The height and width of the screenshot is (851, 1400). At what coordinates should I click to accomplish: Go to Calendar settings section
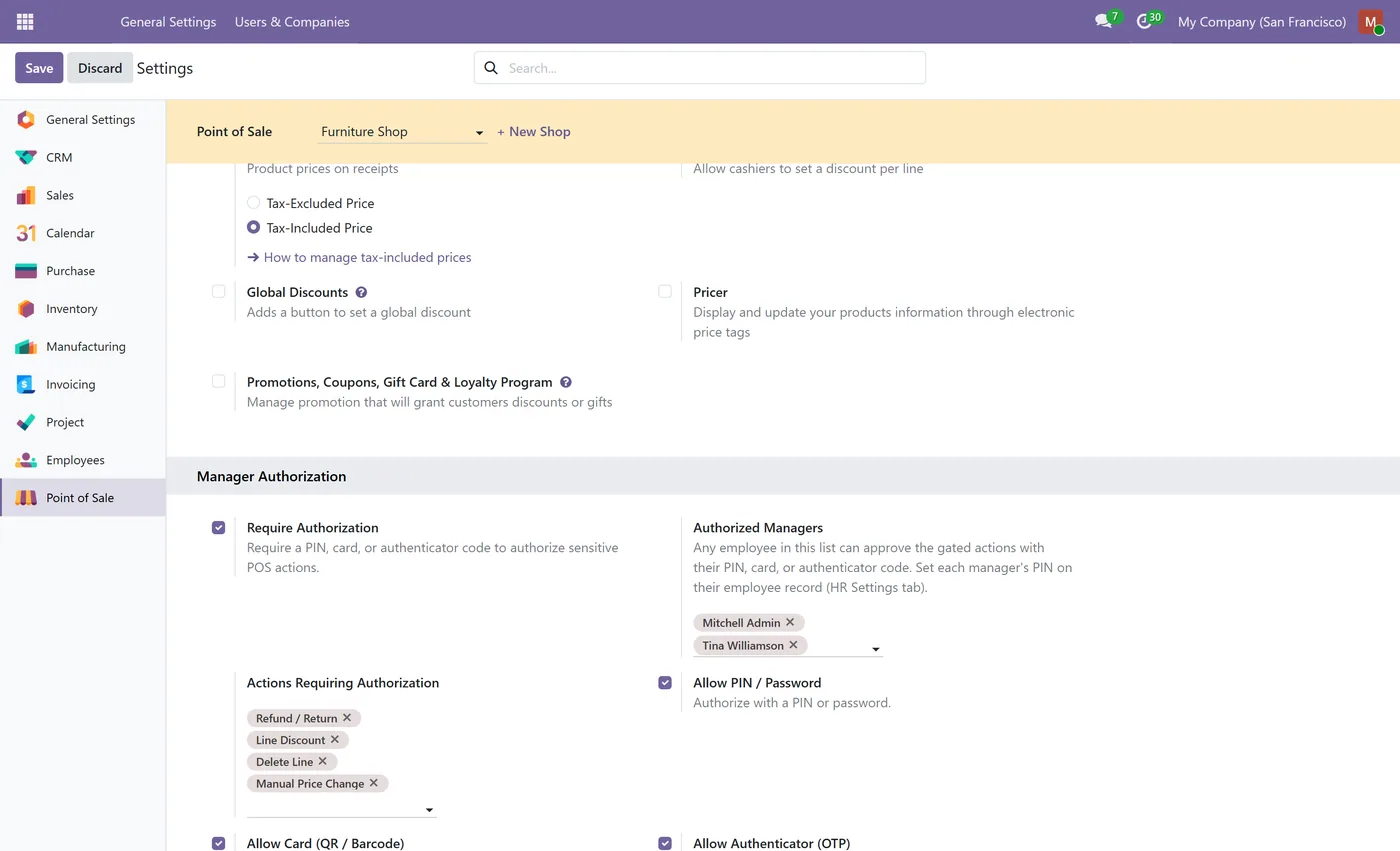83,233
